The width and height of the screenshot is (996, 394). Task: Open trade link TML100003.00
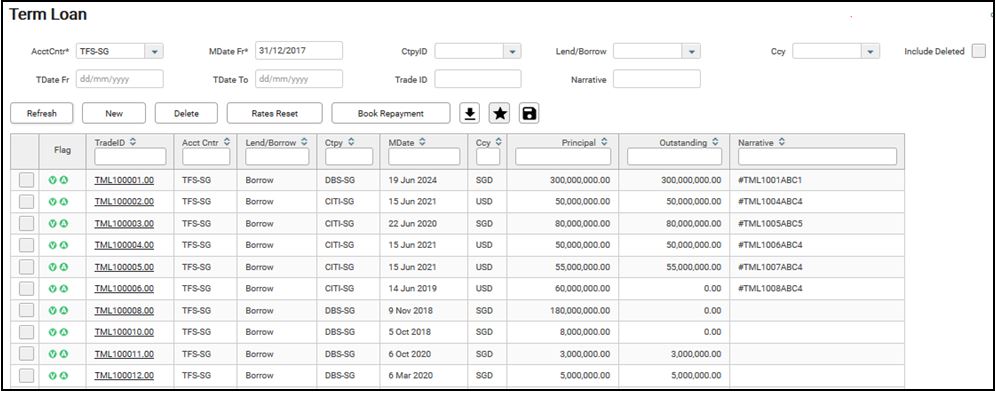[124, 224]
